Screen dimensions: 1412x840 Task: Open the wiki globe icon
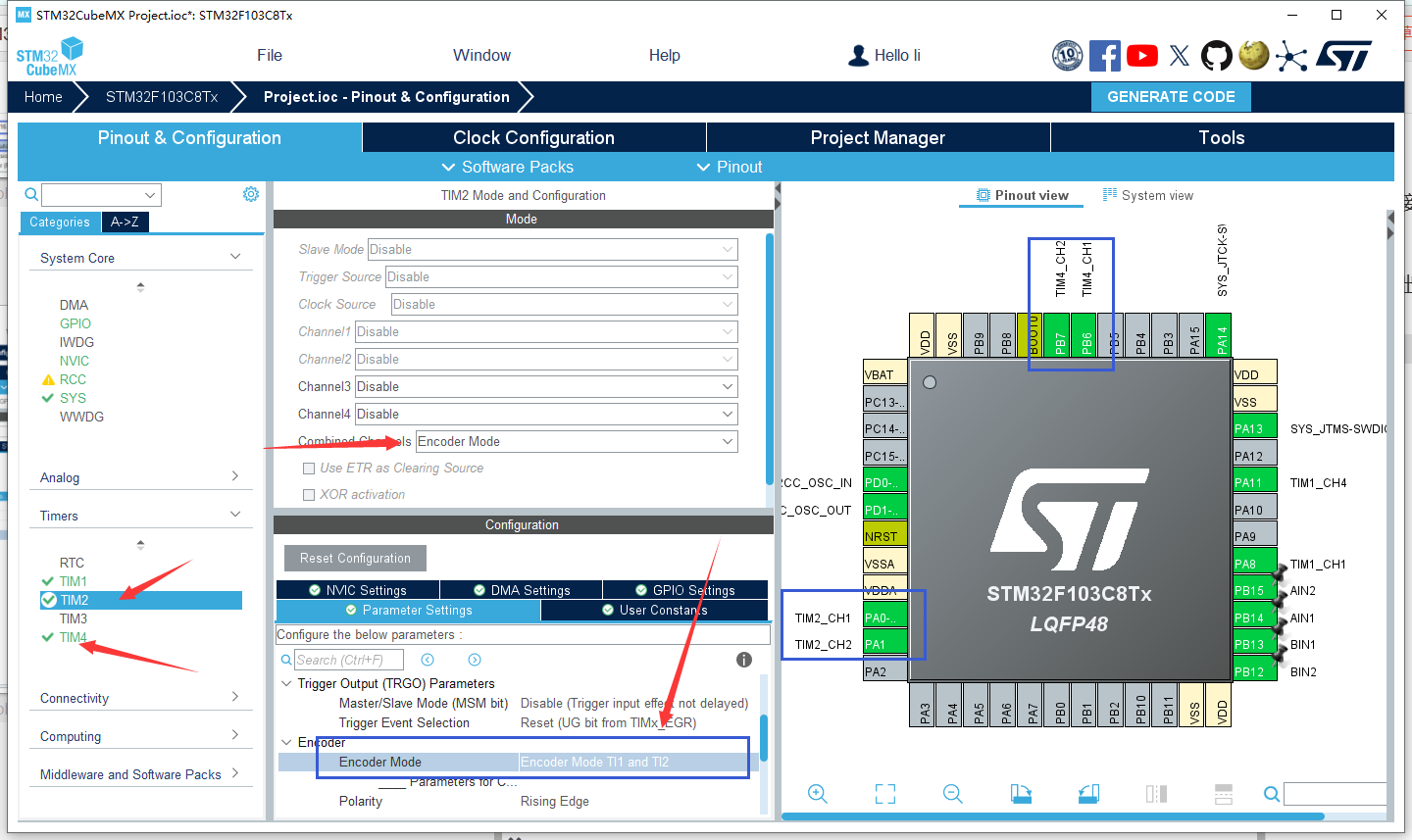(1254, 56)
